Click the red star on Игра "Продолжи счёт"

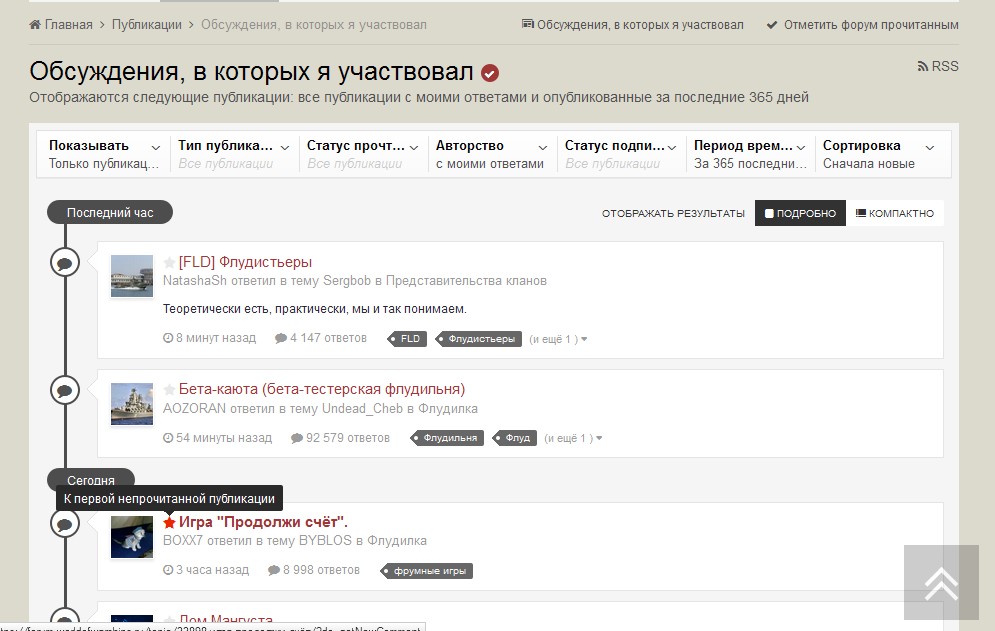[170, 522]
